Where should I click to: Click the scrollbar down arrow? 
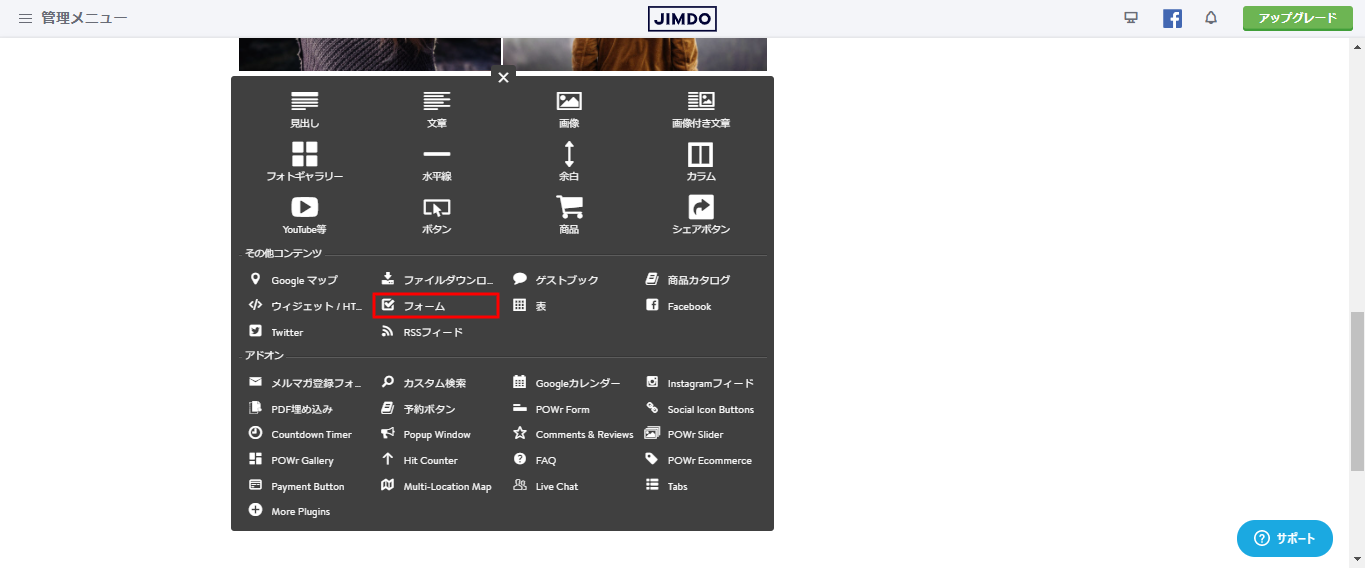point(1357,559)
